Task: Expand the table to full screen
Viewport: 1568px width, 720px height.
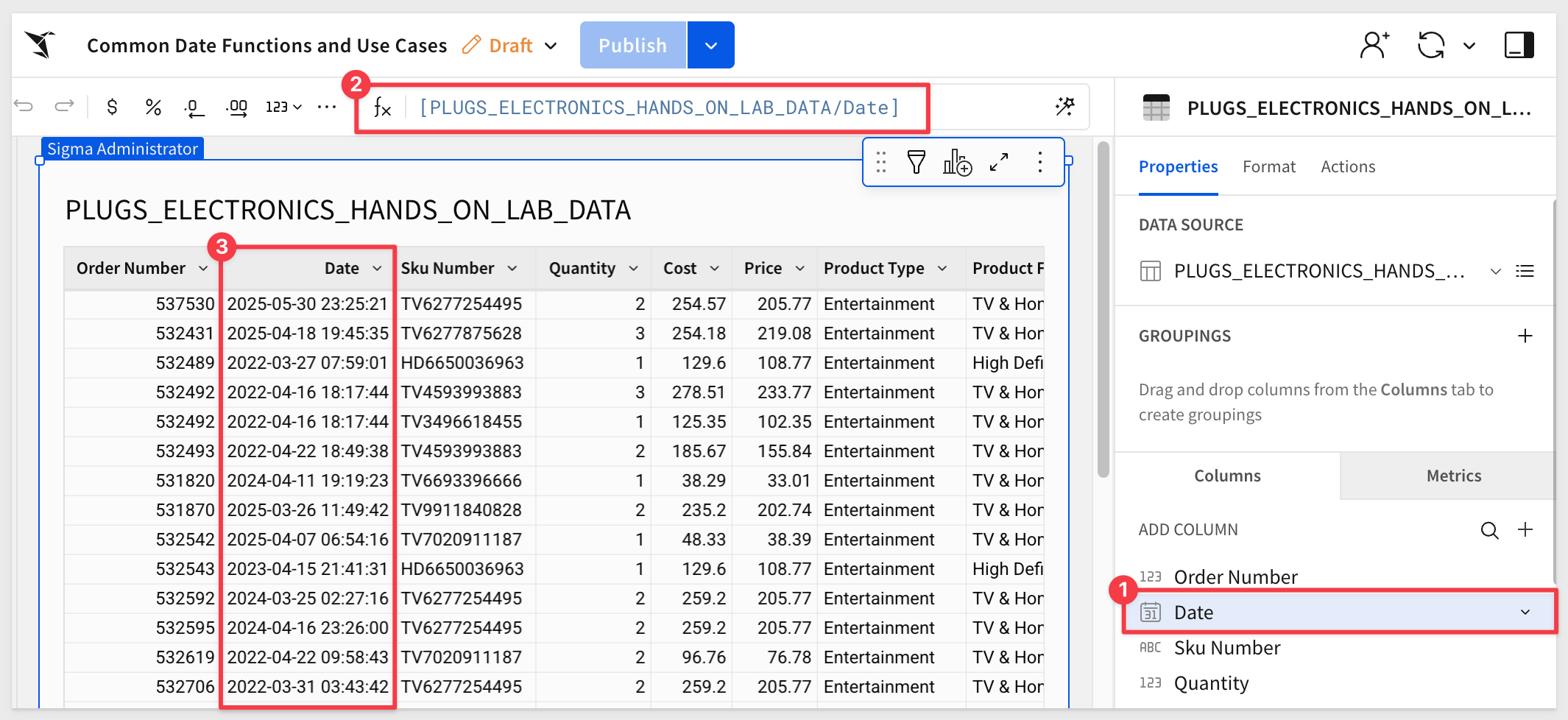Action: pos(999,162)
